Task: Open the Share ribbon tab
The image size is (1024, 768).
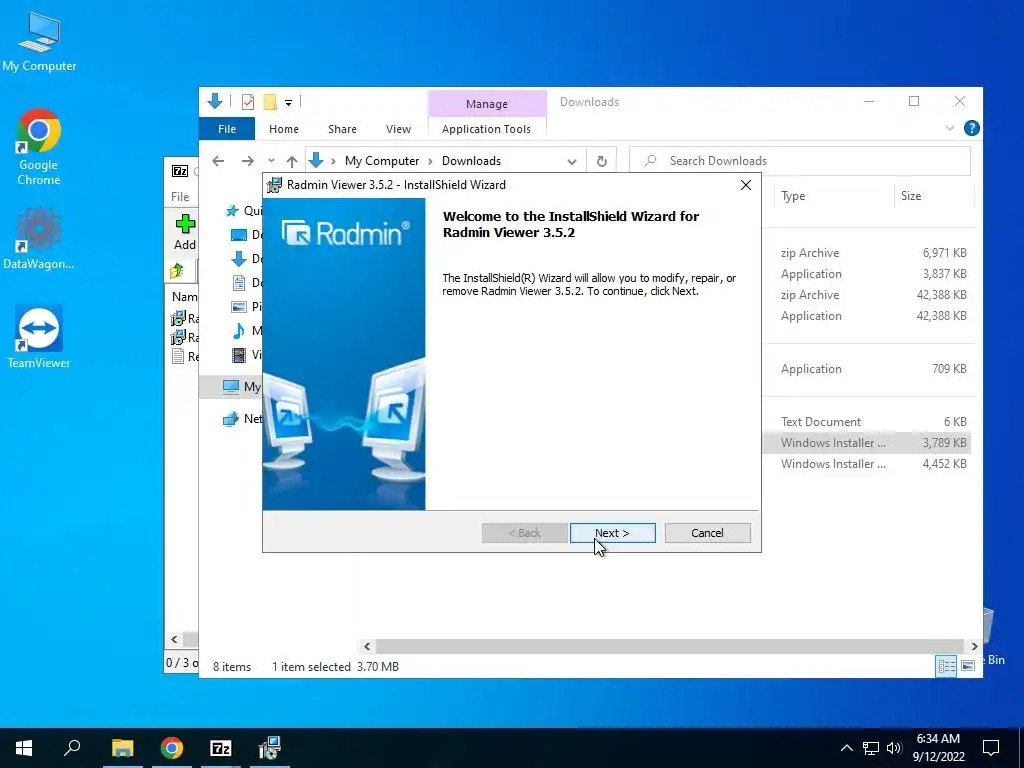Action: point(342,129)
